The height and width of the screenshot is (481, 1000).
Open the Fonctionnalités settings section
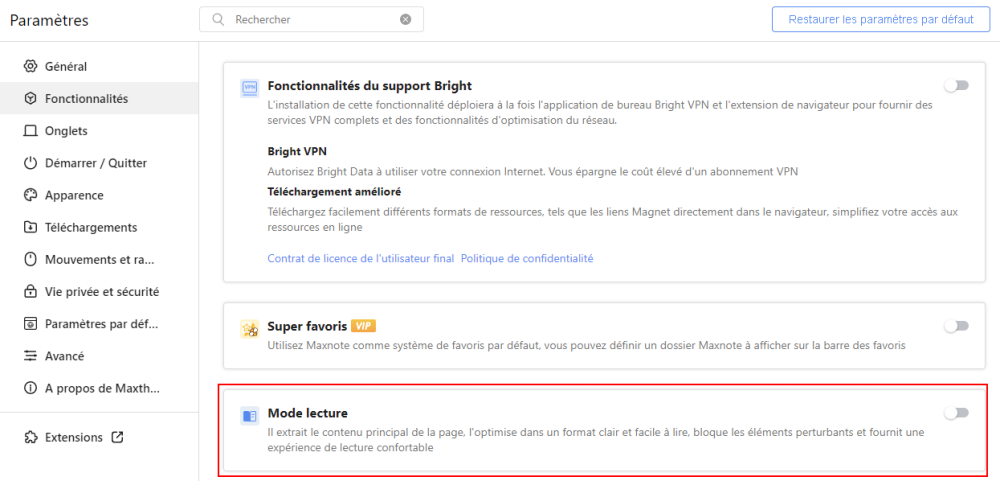click(x=86, y=99)
